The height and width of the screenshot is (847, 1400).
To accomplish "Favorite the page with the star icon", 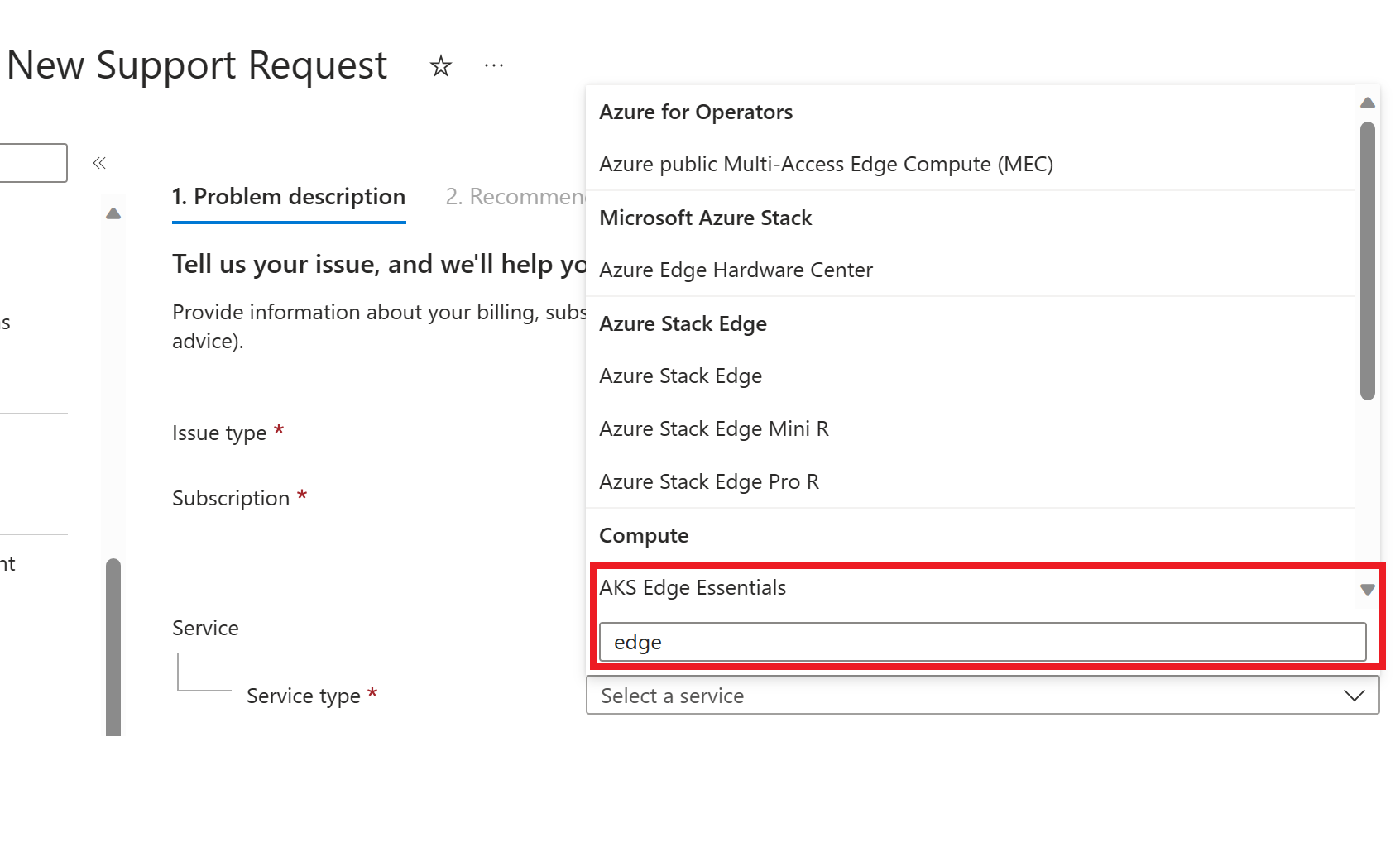I will [x=441, y=66].
